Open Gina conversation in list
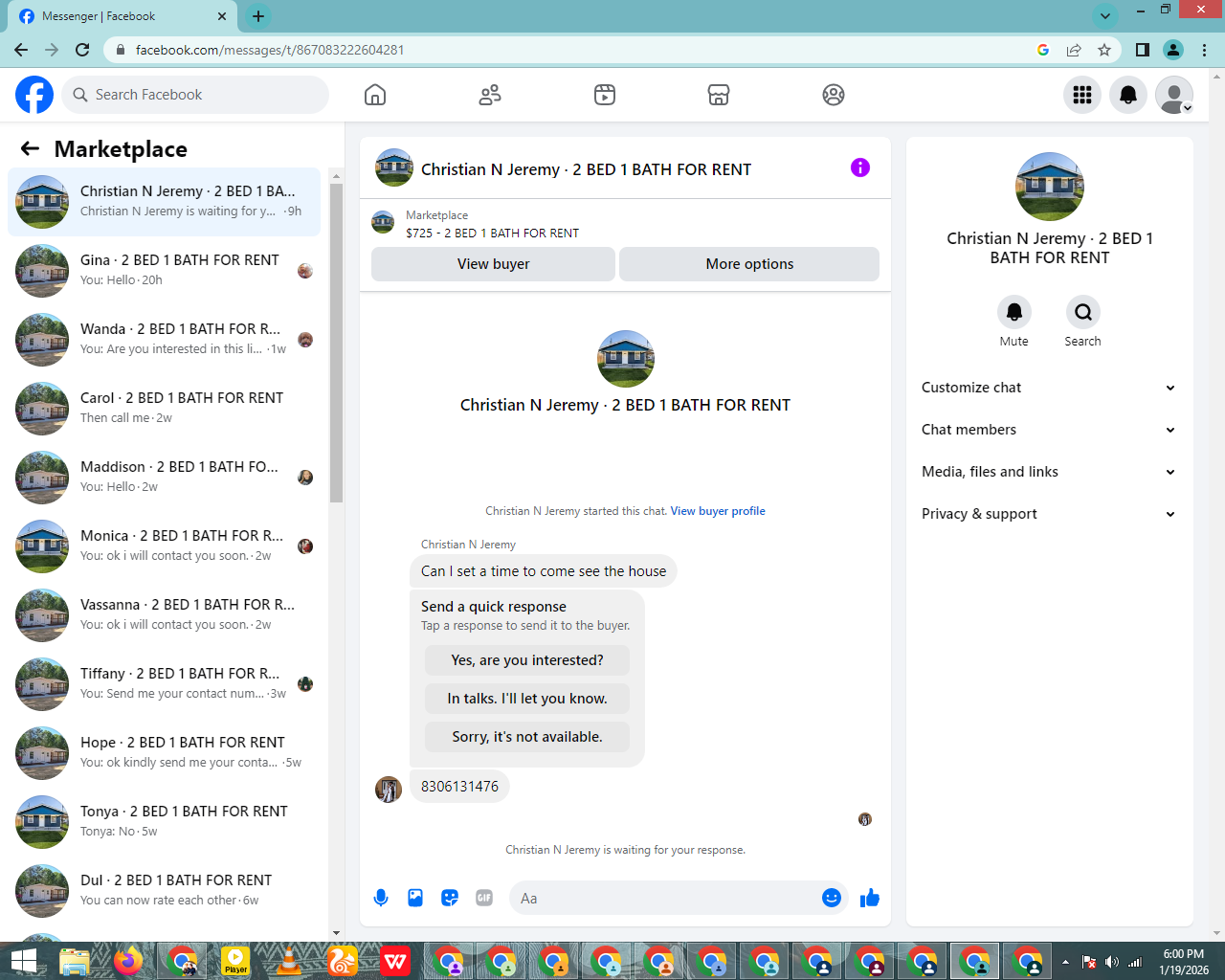1225x980 pixels. (x=165, y=271)
